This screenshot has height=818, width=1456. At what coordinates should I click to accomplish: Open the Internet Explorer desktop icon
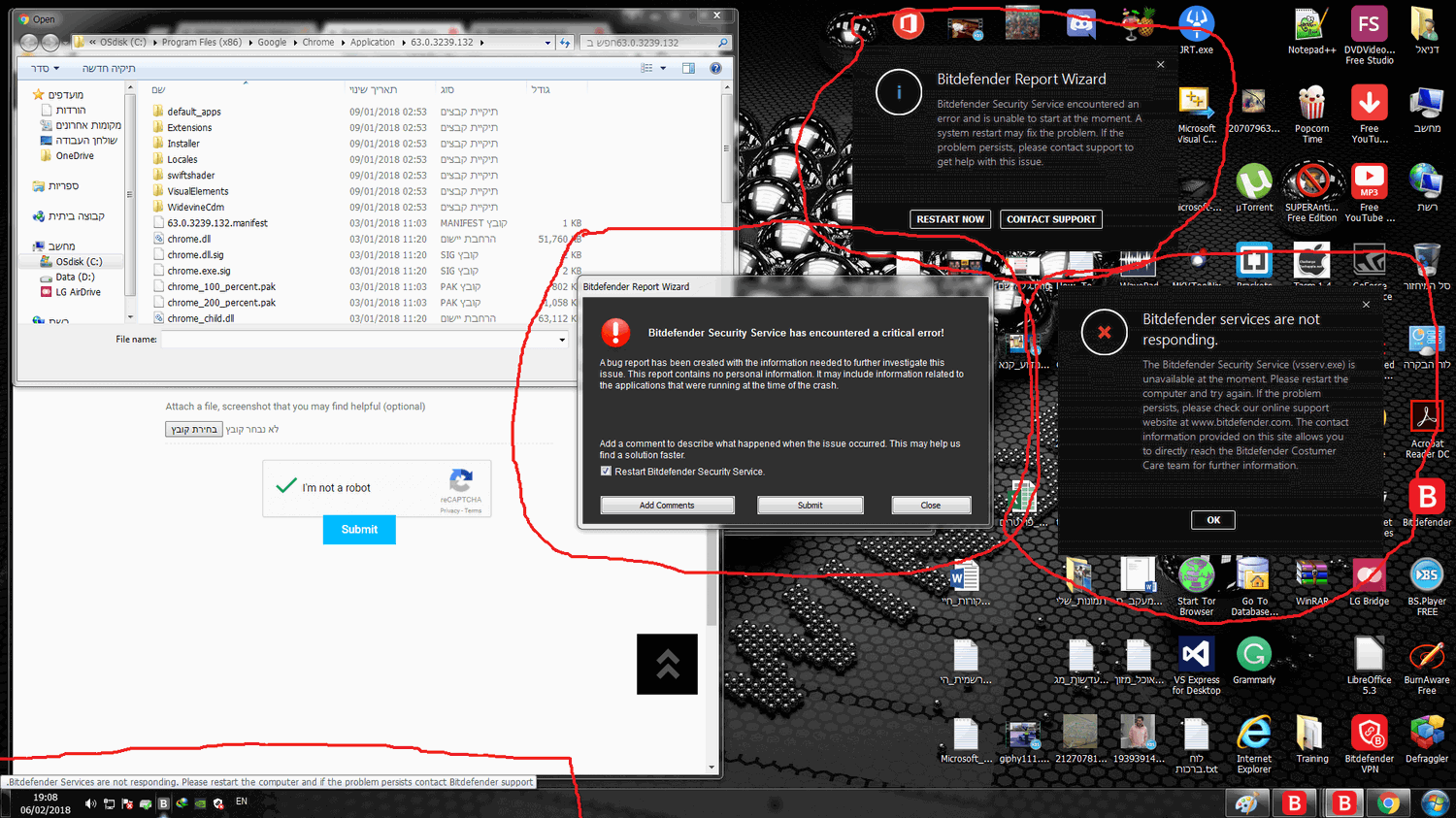(x=1254, y=744)
